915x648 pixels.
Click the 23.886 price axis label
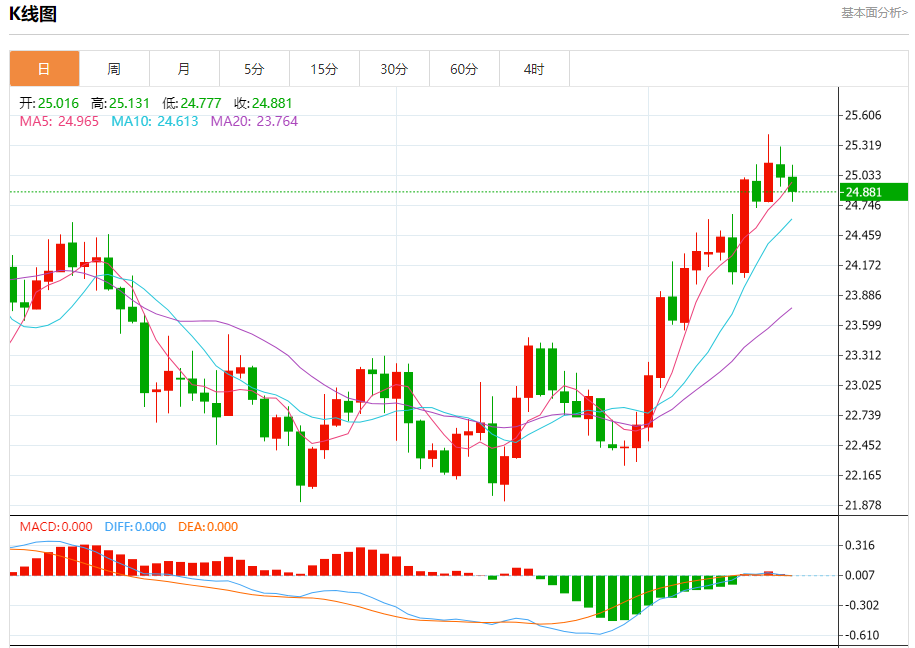click(863, 295)
